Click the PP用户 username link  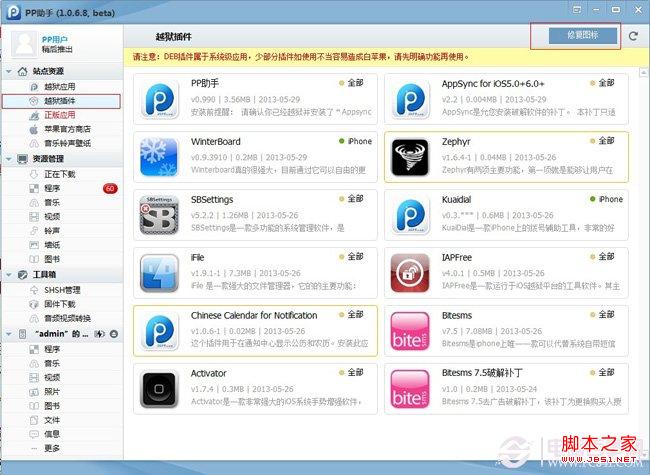tap(55, 39)
